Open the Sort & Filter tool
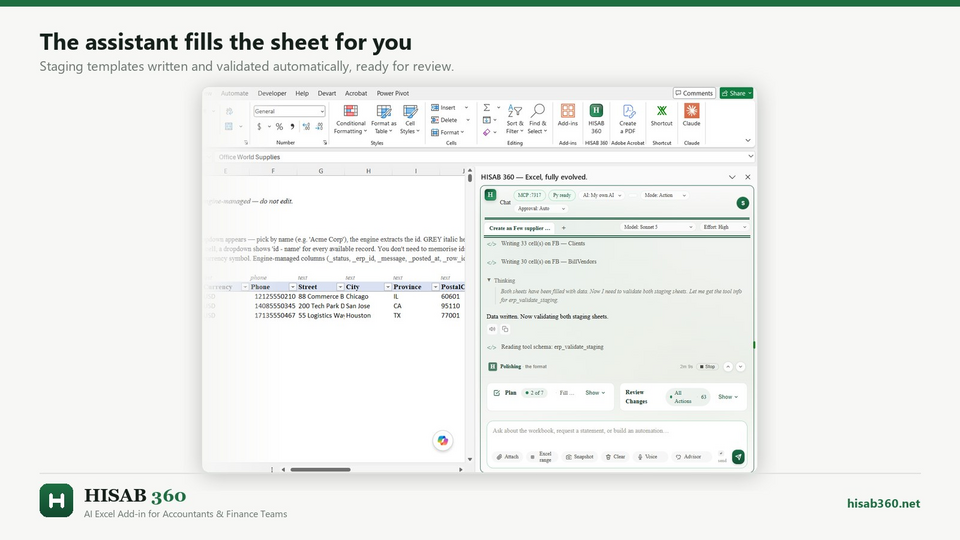The width and height of the screenshot is (960, 540). point(514,119)
